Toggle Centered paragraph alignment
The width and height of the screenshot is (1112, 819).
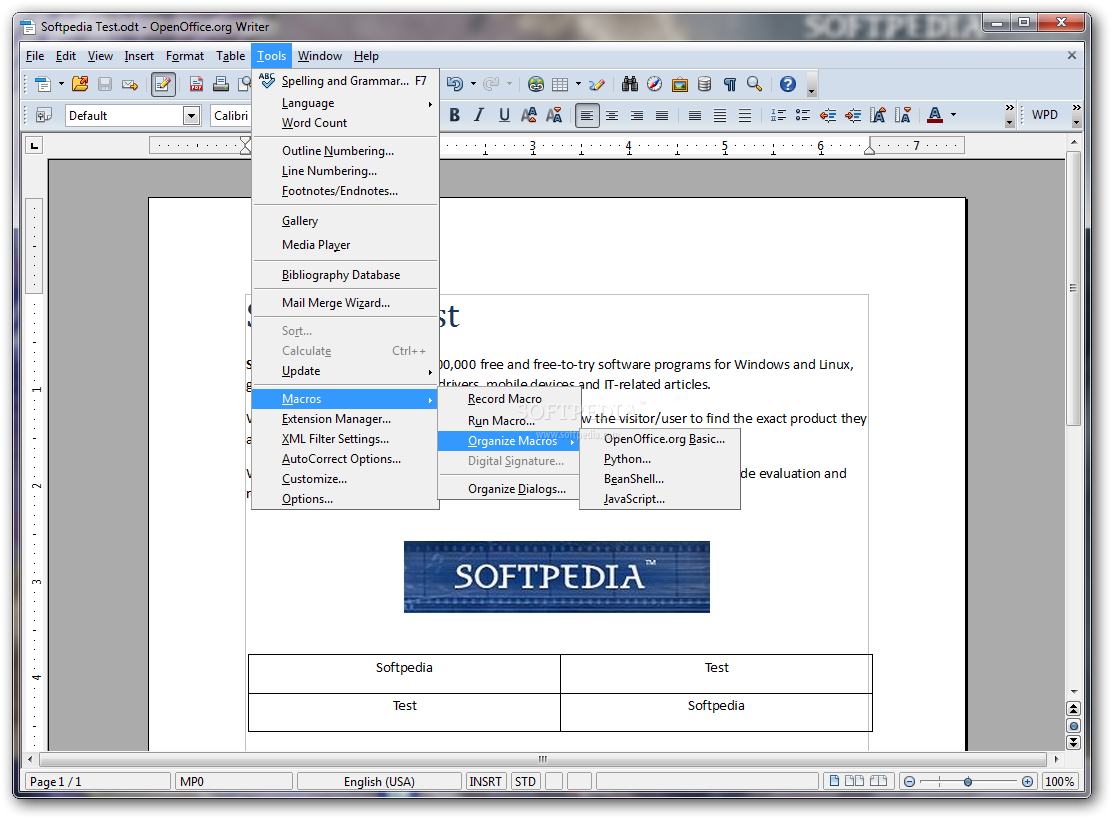click(612, 115)
